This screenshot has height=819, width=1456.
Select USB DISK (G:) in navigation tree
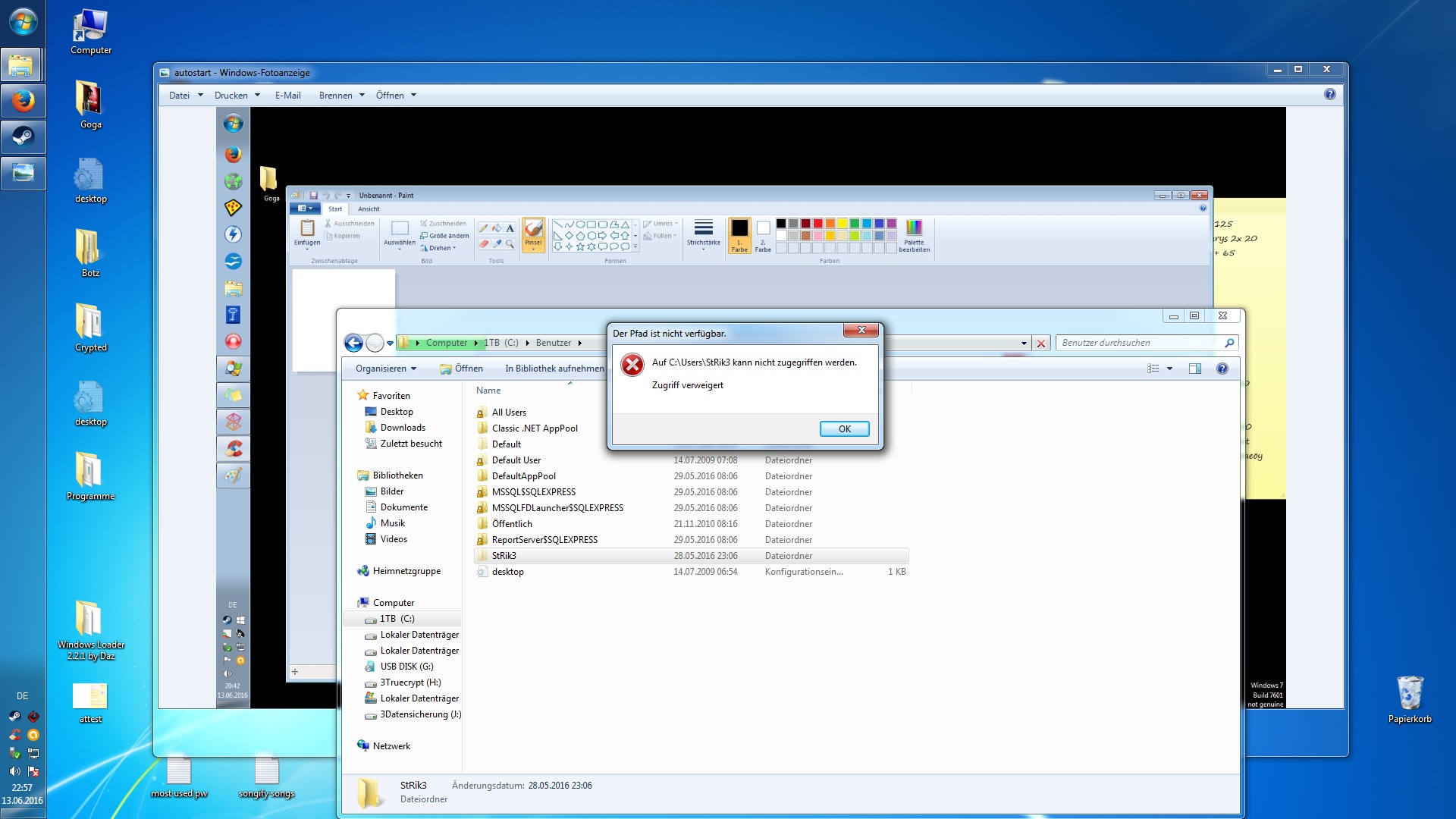(406, 667)
